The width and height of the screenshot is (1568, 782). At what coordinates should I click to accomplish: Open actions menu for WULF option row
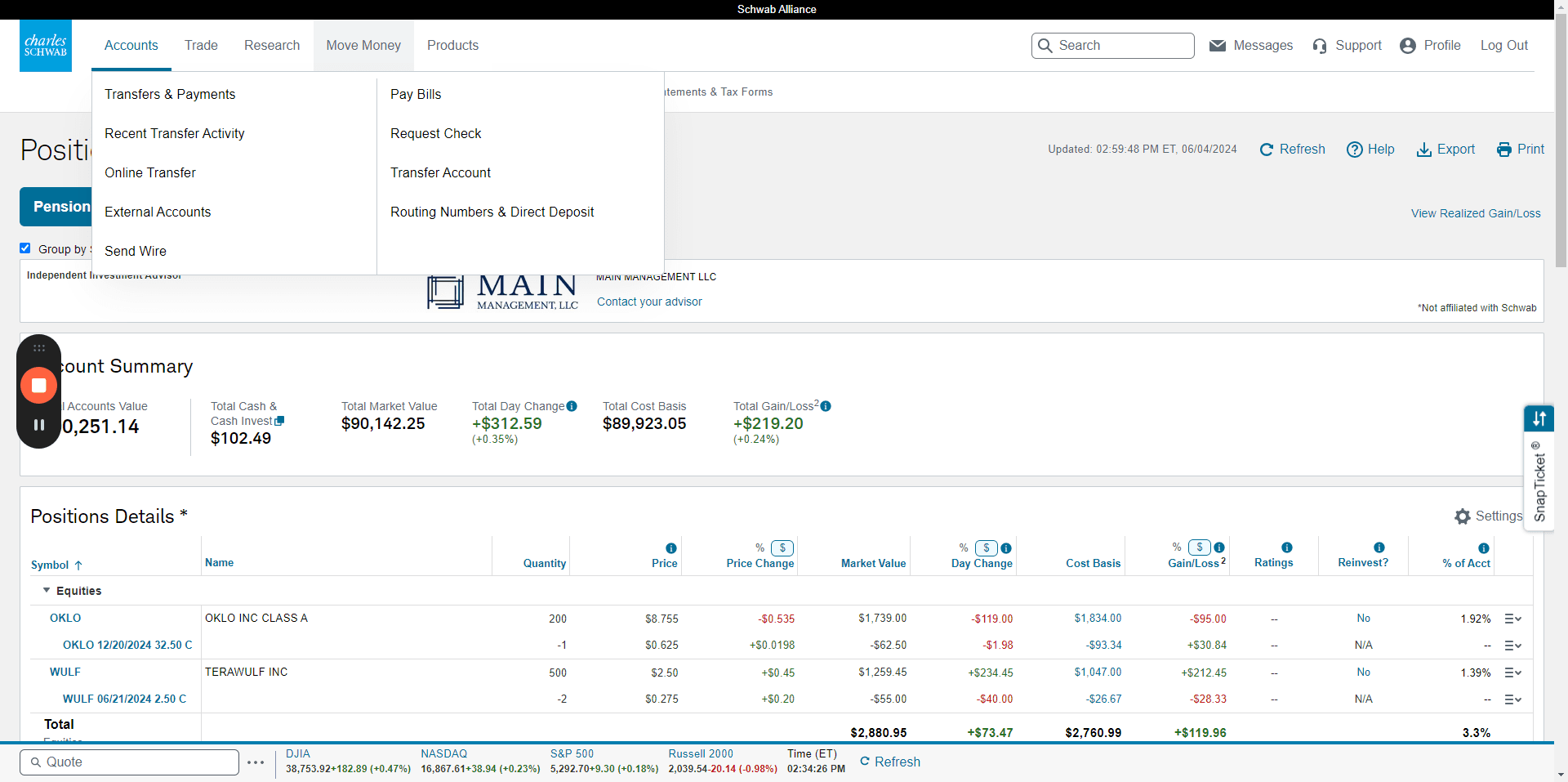click(x=1513, y=699)
